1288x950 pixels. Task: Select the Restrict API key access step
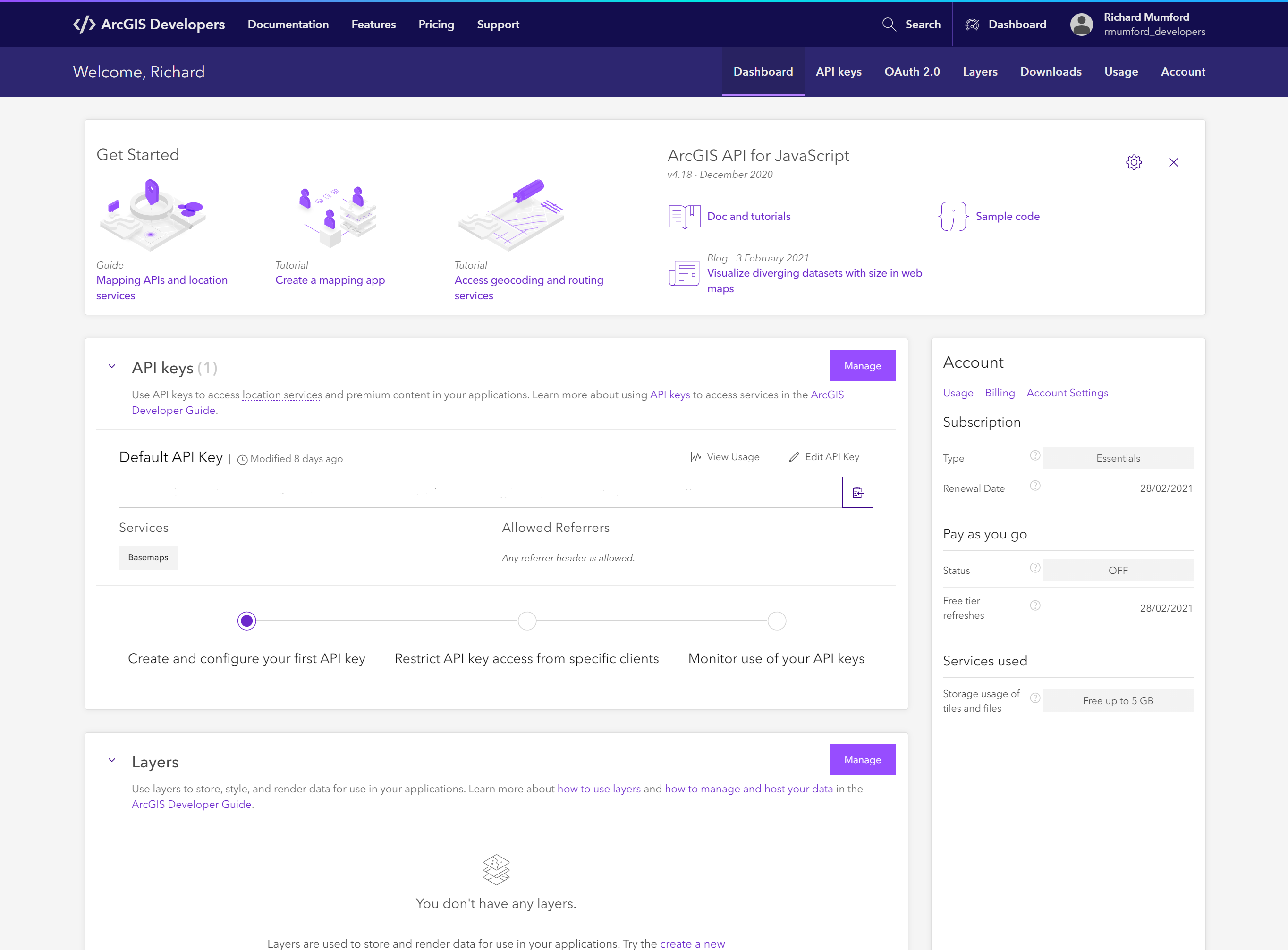pos(527,621)
